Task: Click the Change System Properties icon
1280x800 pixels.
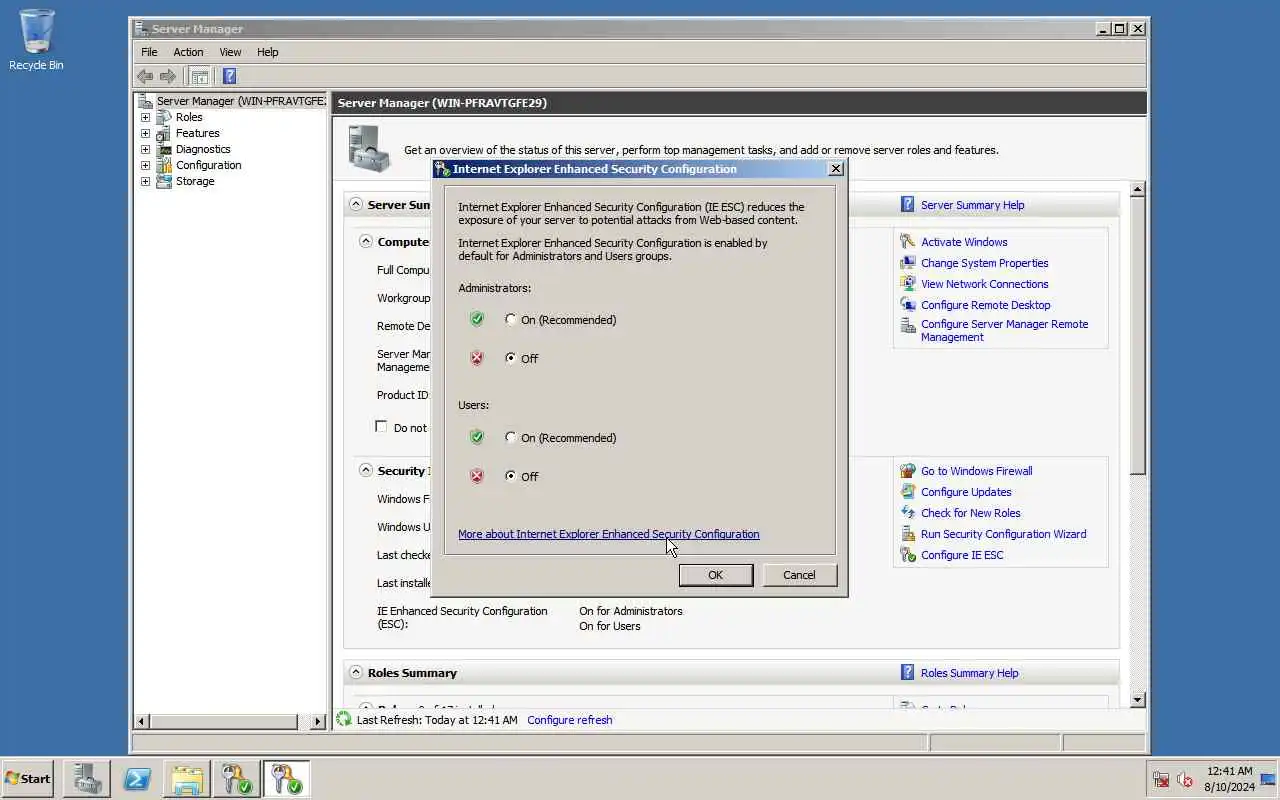Action: pos(908,263)
